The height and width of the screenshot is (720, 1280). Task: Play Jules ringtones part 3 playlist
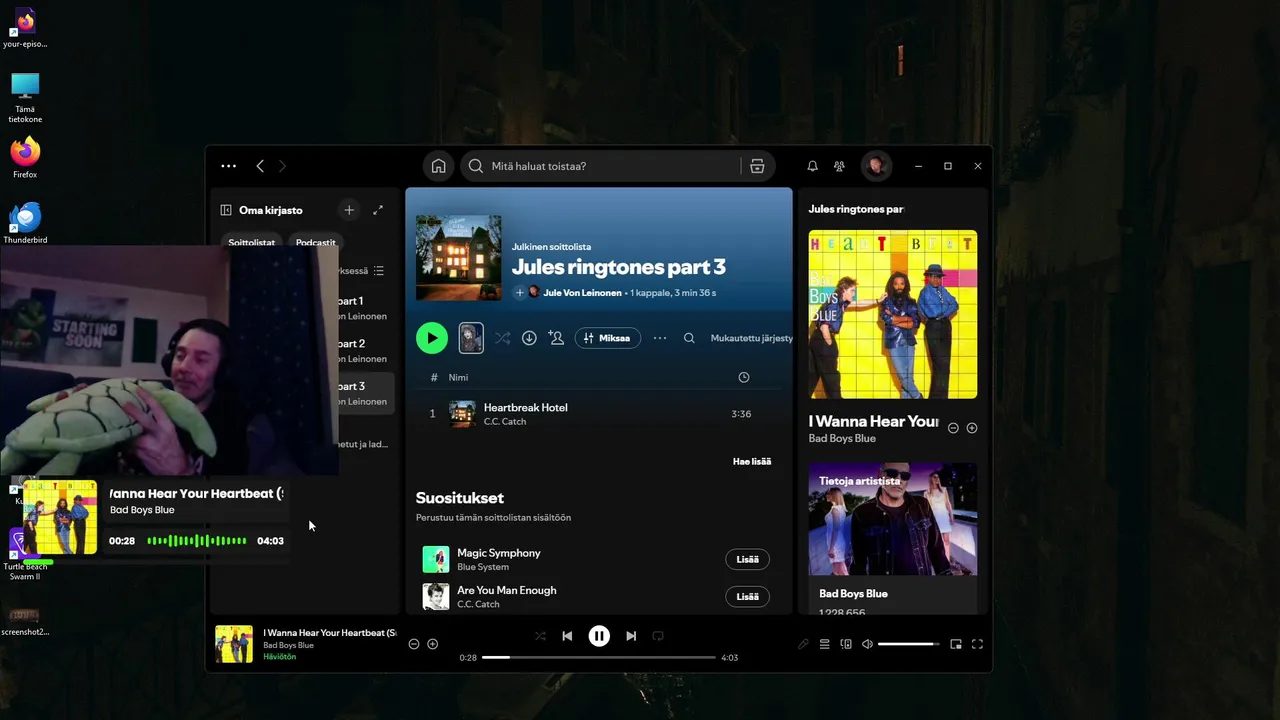pos(432,338)
